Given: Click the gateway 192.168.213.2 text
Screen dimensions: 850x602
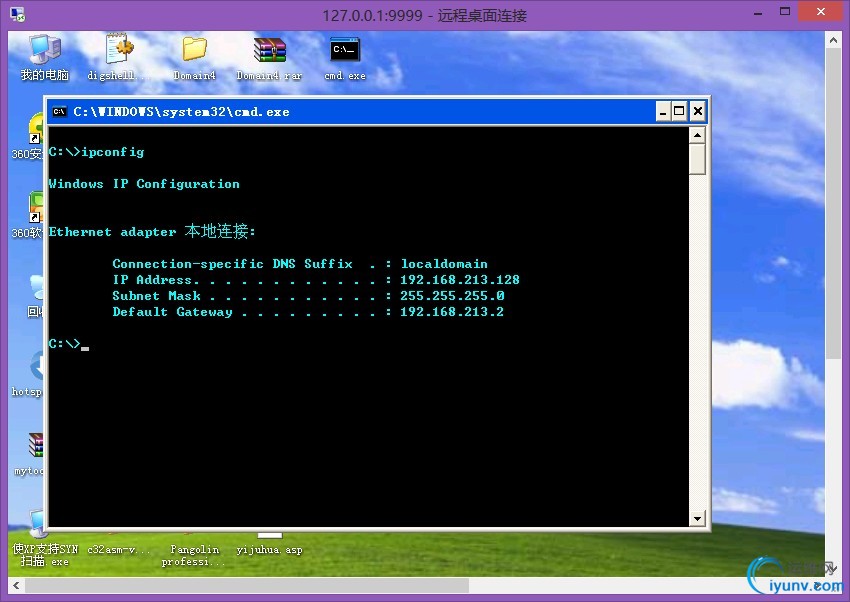Looking at the screenshot, I should click(x=452, y=312).
